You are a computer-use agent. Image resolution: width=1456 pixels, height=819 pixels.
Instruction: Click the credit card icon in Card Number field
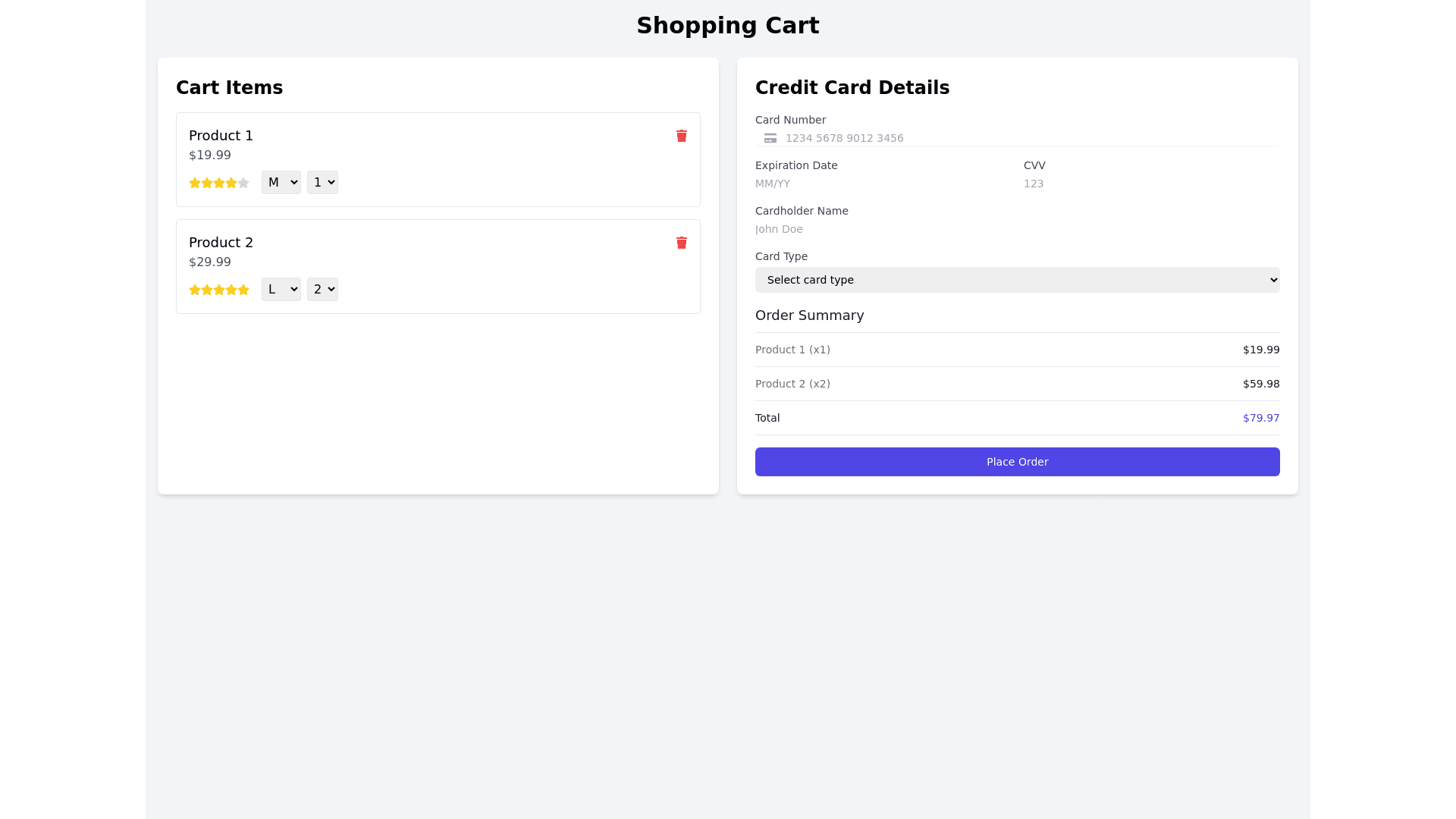[x=770, y=138]
